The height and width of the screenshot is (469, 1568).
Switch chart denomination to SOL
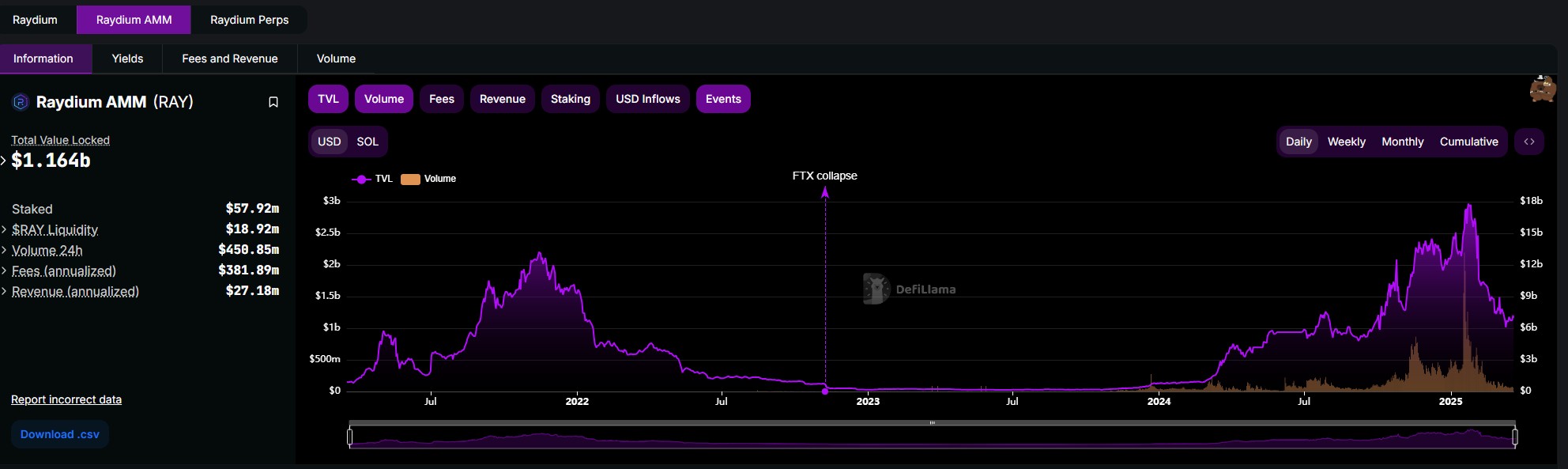(367, 142)
